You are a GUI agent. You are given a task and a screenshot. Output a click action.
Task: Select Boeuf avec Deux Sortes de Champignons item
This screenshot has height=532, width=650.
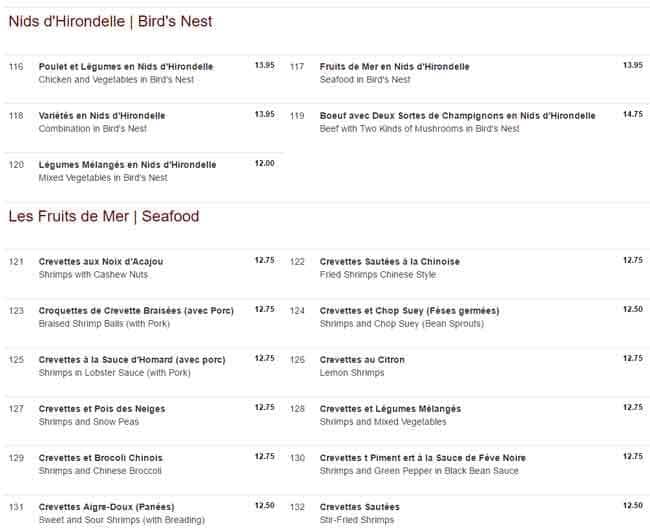[x=457, y=116]
